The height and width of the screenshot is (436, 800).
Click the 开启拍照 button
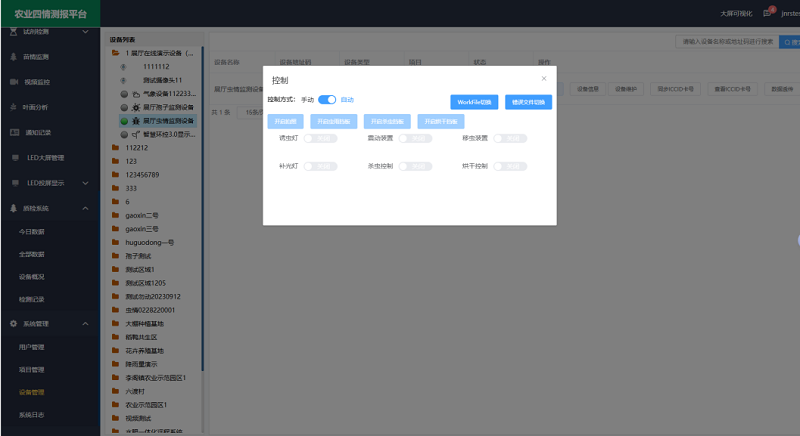(x=285, y=121)
